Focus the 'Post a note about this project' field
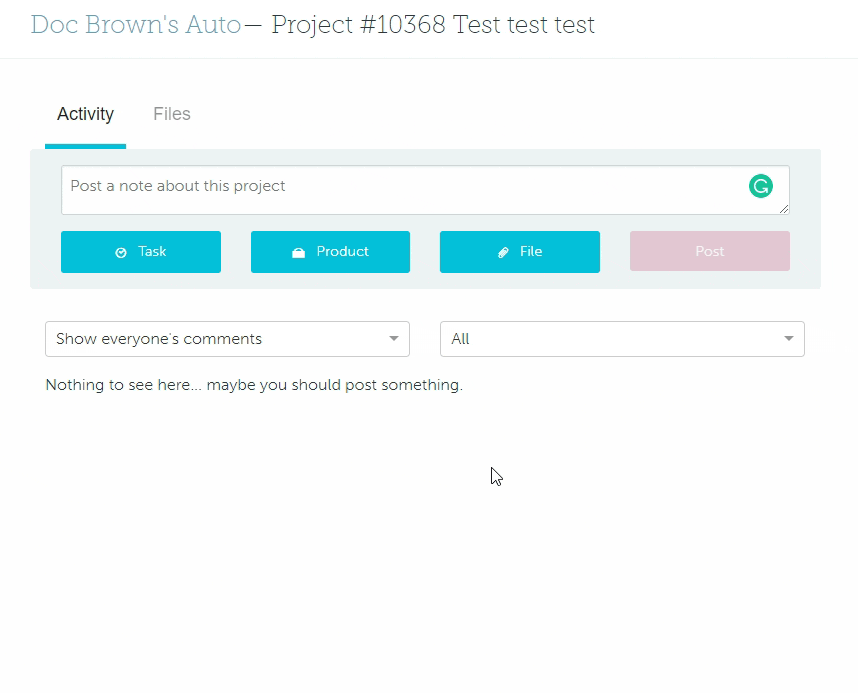Viewport: 858px width, 693px height. pos(400,190)
